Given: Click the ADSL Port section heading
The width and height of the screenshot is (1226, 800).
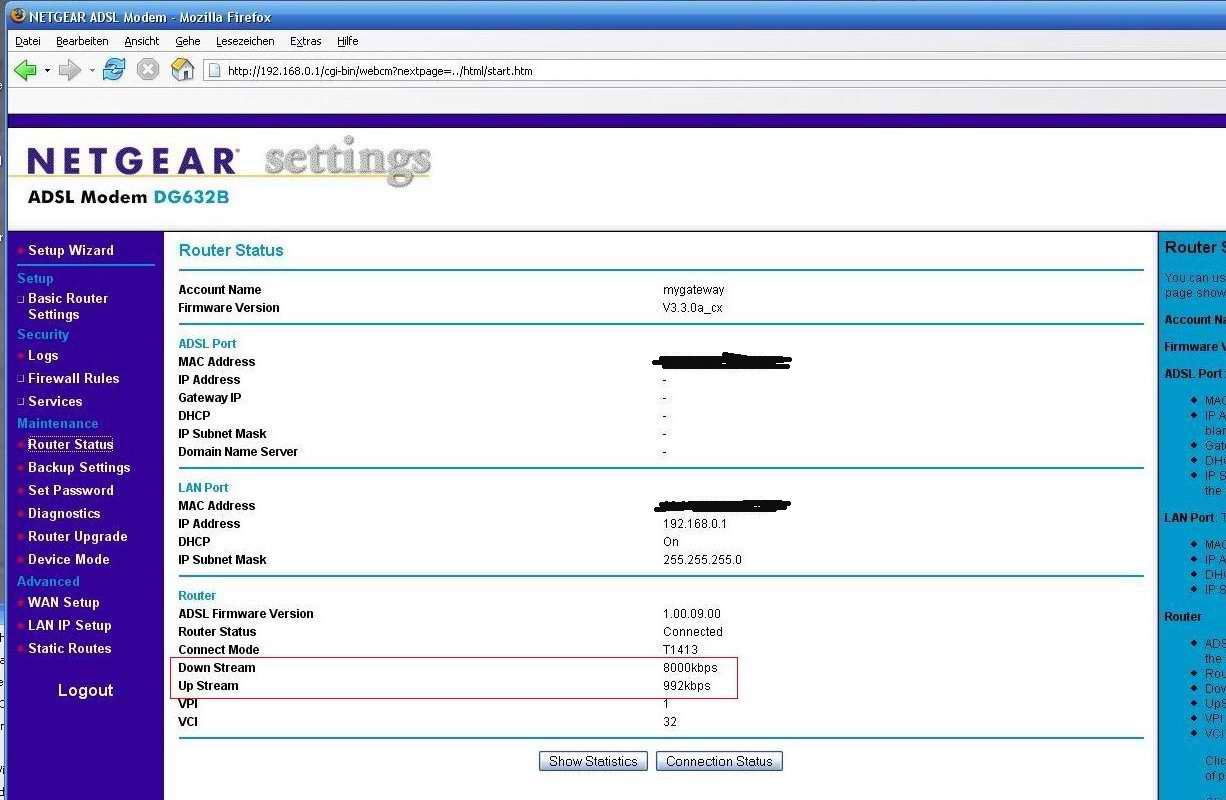Looking at the screenshot, I should click(207, 344).
